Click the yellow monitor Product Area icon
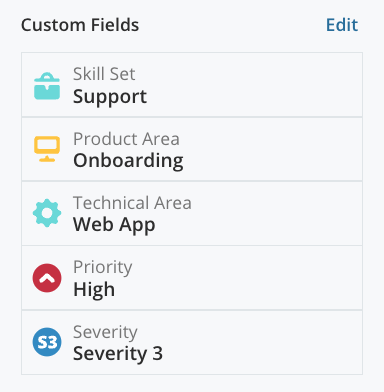Screen dimensions: 384x392 [47, 149]
